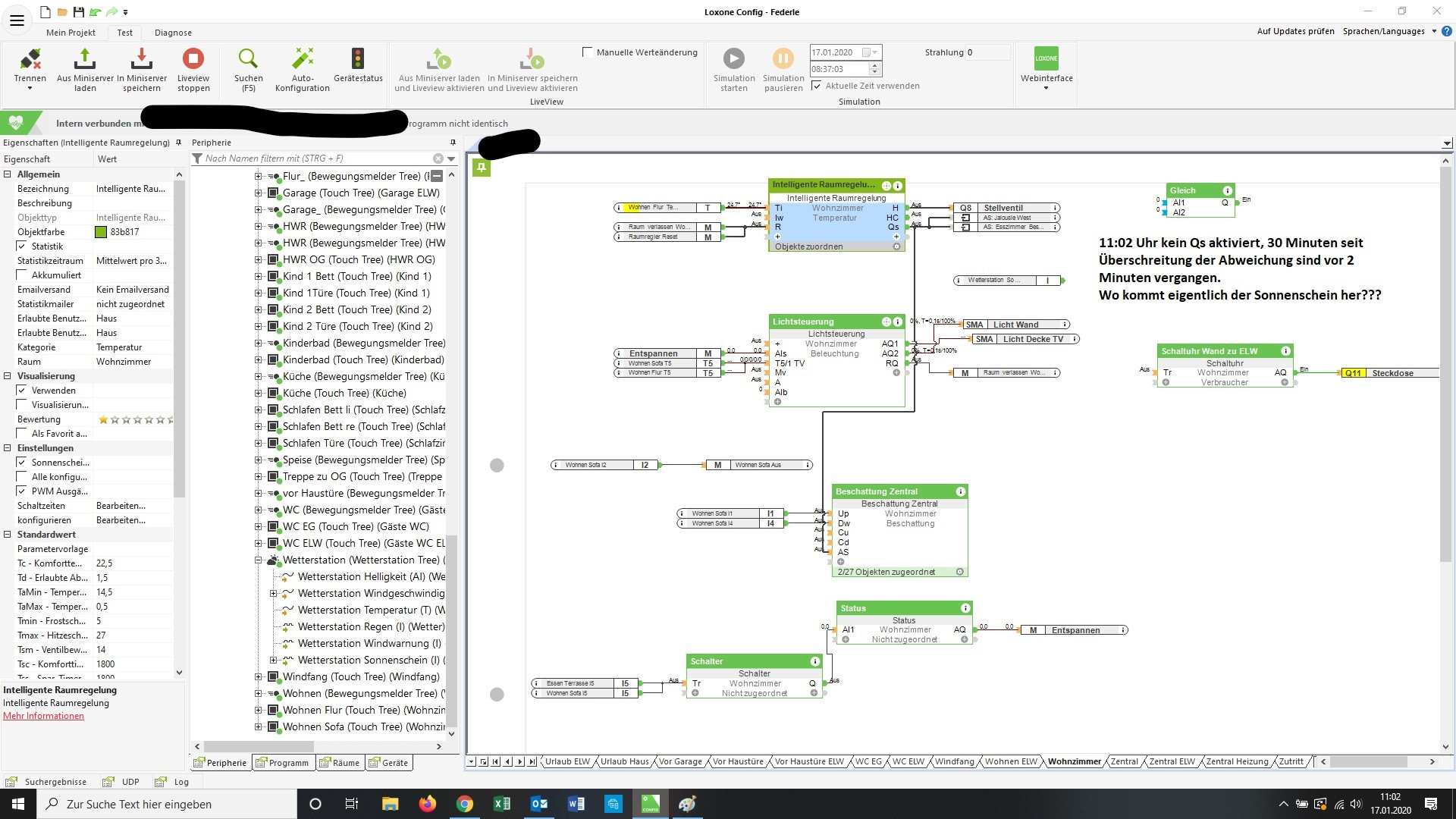The image size is (1456, 819).
Task: Stop the Liveview
Action: [193, 59]
